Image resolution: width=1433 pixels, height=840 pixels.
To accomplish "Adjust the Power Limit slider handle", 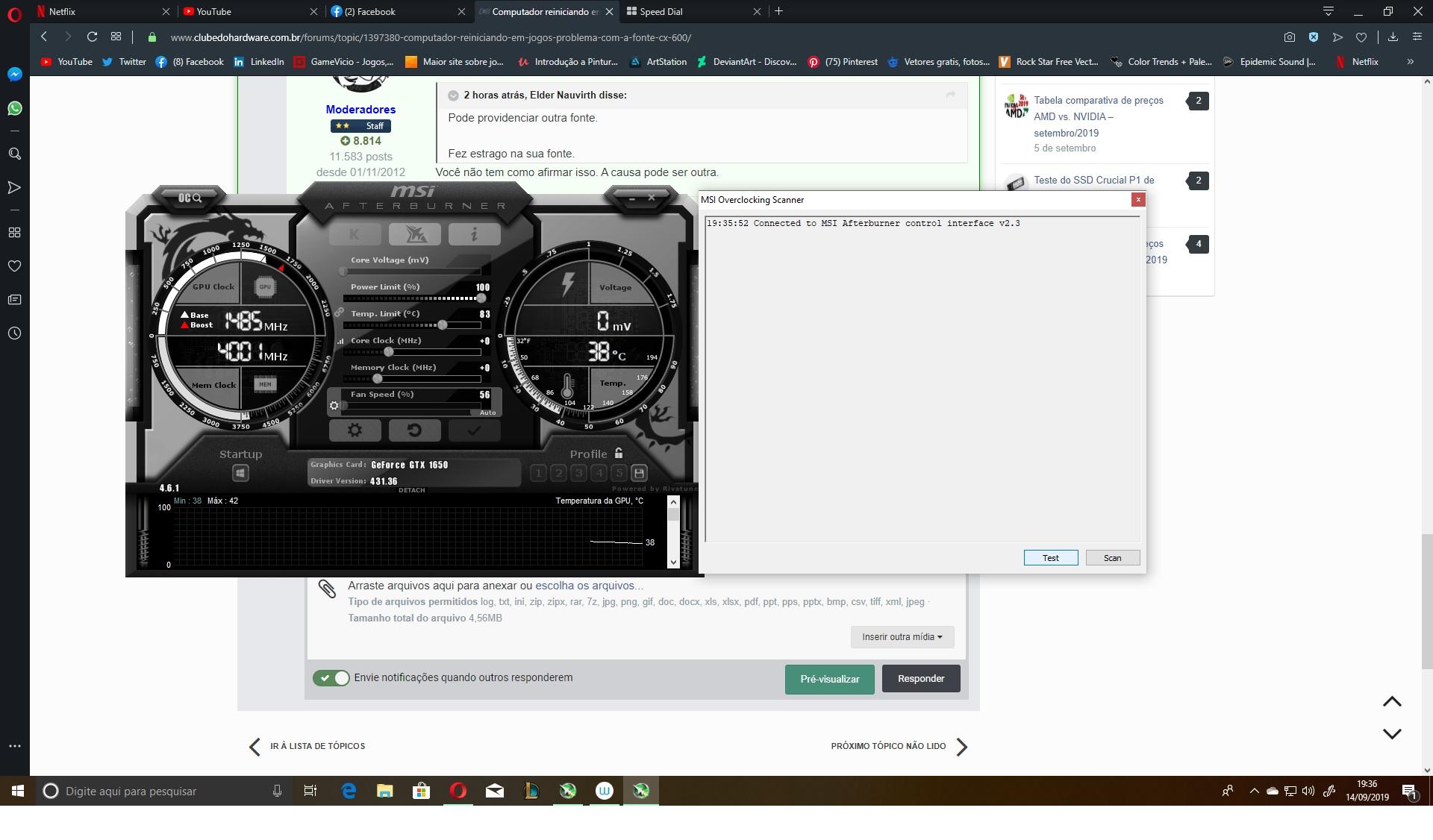I will click(481, 298).
